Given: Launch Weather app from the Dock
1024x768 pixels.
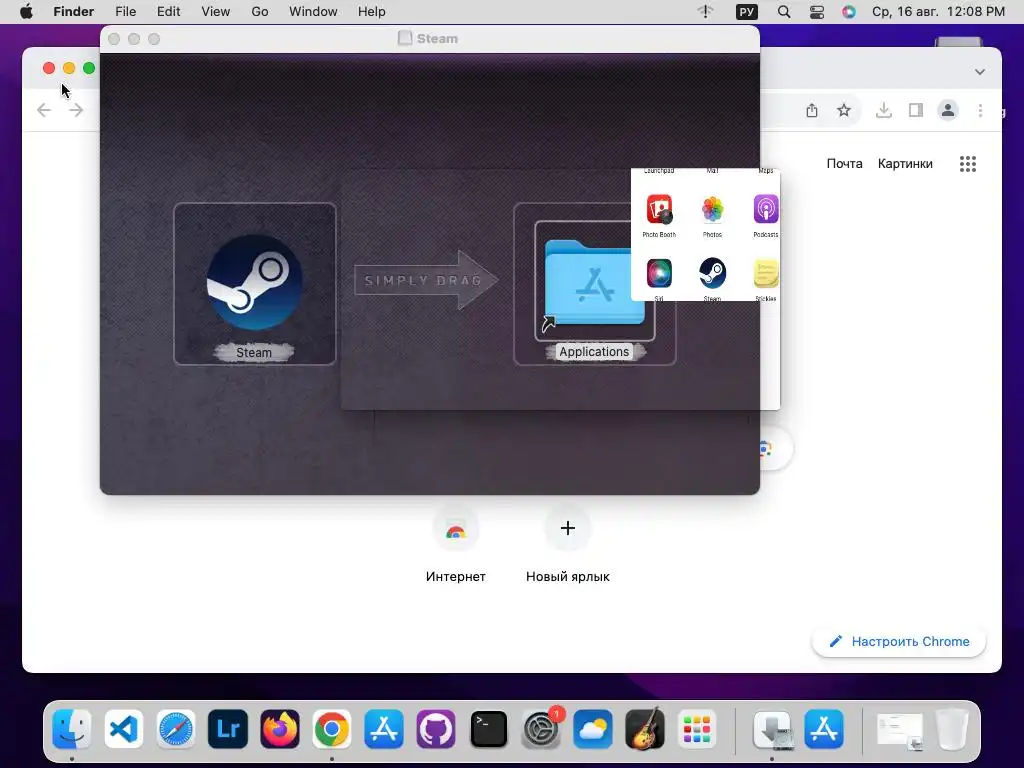Looking at the screenshot, I should 593,729.
